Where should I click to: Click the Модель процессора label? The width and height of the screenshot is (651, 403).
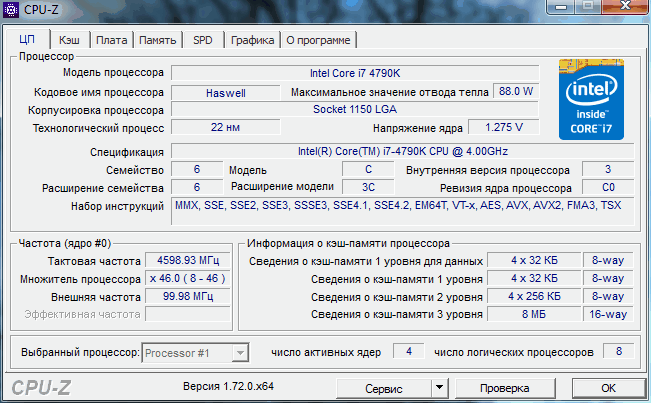click(113, 73)
